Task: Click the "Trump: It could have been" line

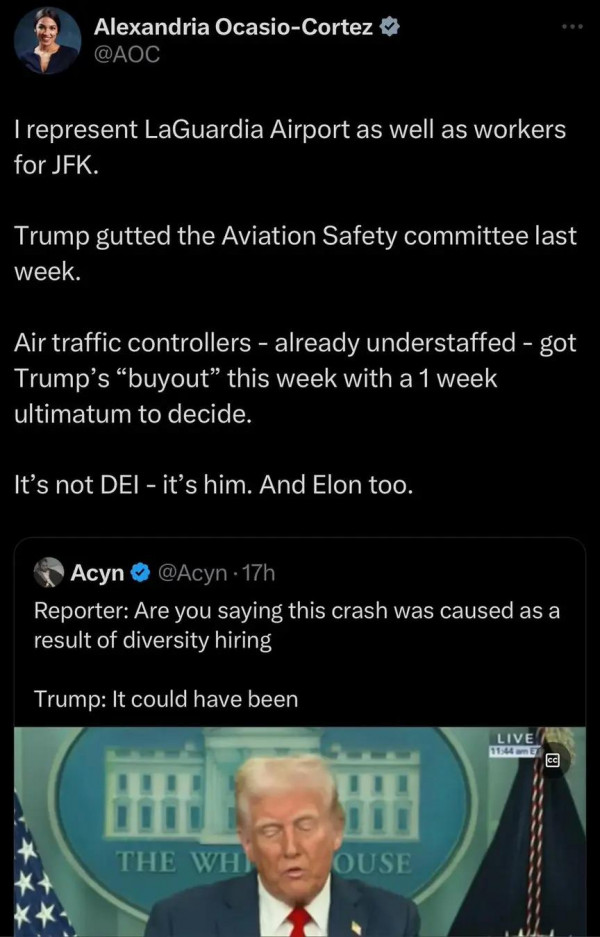Action: [x=166, y=699]
